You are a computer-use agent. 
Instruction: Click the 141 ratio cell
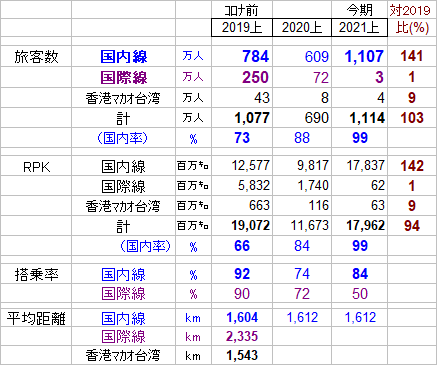point(412,56)
